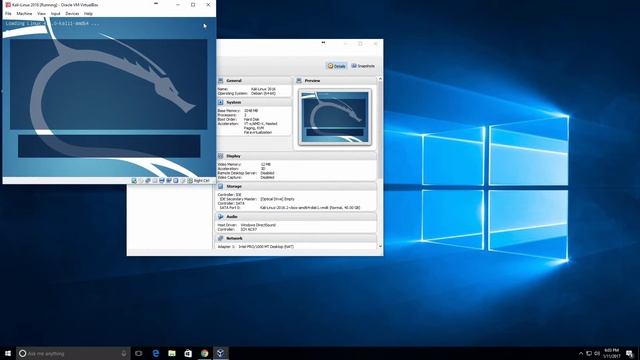
Task: Click the 'Debian (64-bit)' operating system value
Action: (263, 93)
